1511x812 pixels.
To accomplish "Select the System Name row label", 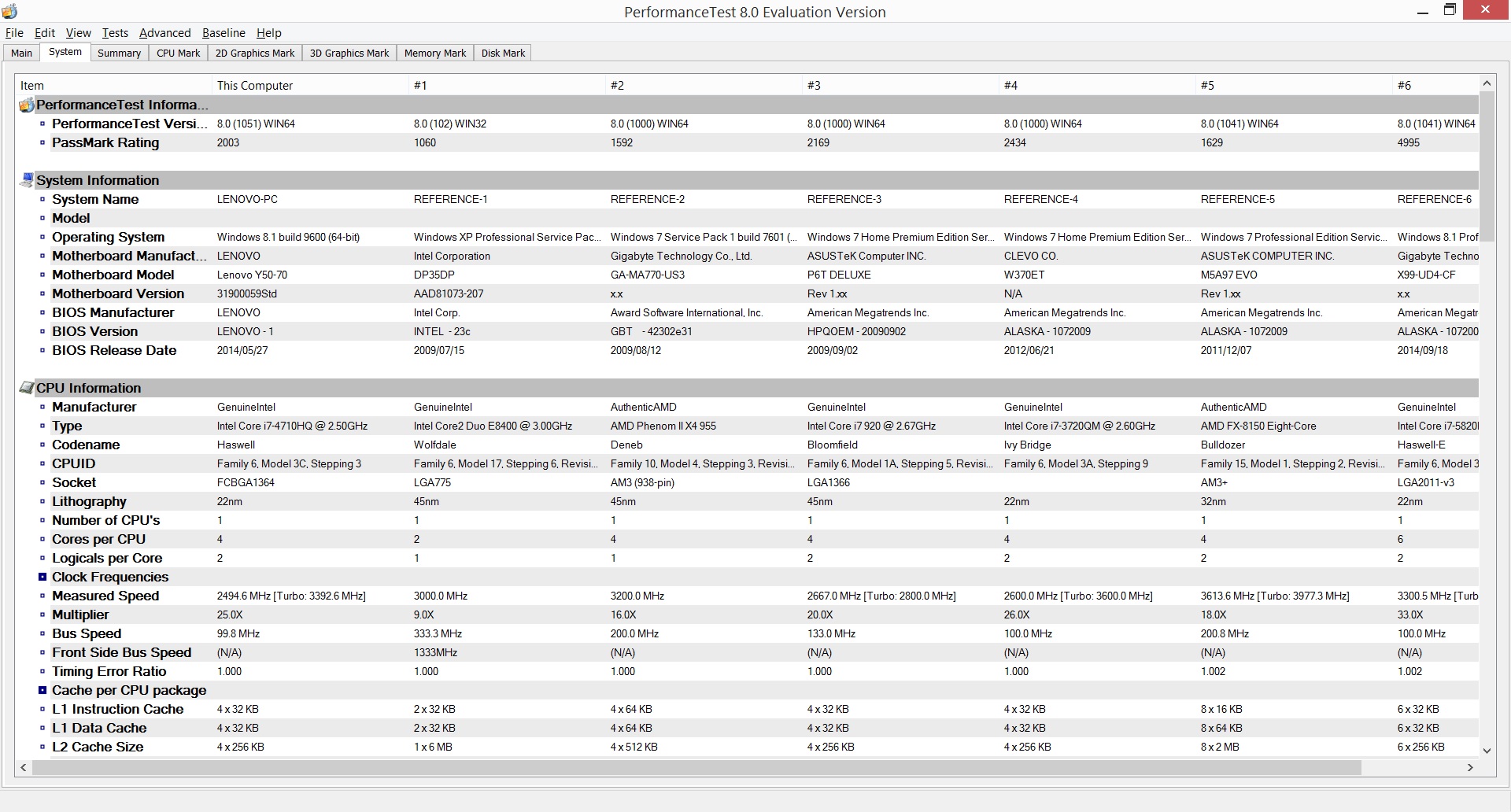I will (95, 199).
